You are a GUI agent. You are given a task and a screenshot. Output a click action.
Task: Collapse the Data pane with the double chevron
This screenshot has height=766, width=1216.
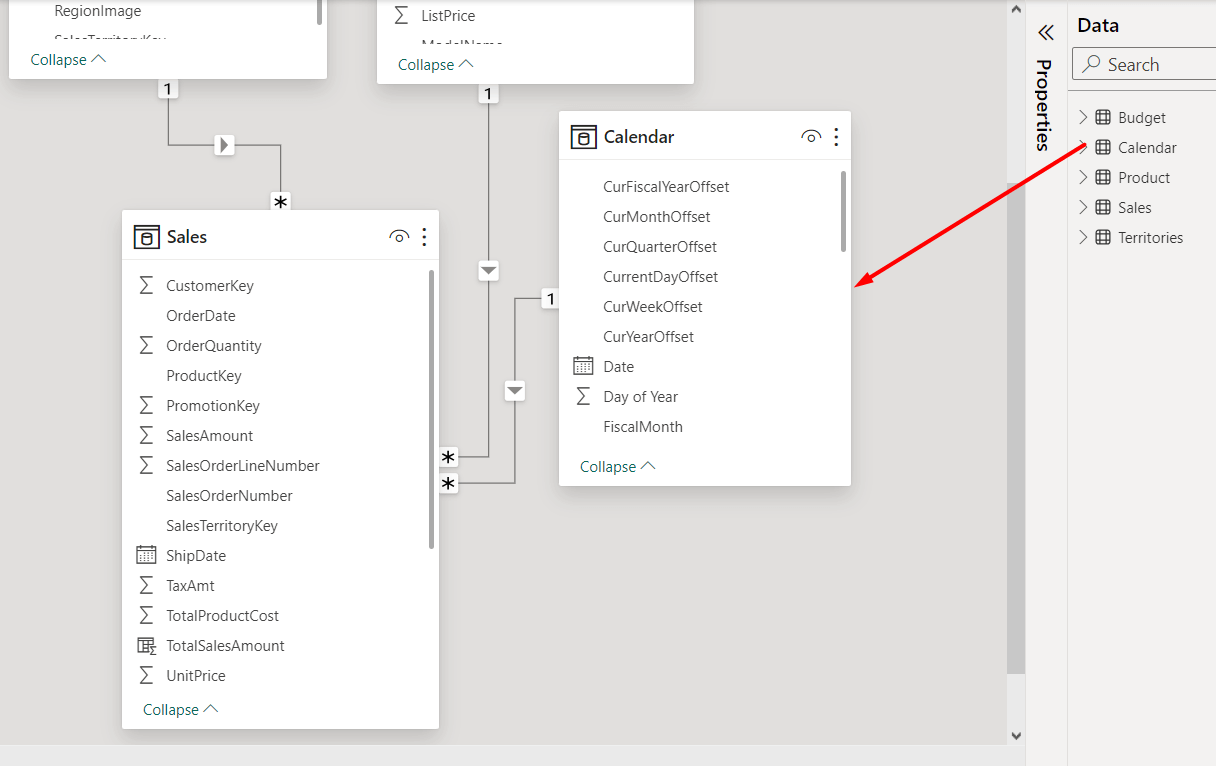[x=1046, y=32]
